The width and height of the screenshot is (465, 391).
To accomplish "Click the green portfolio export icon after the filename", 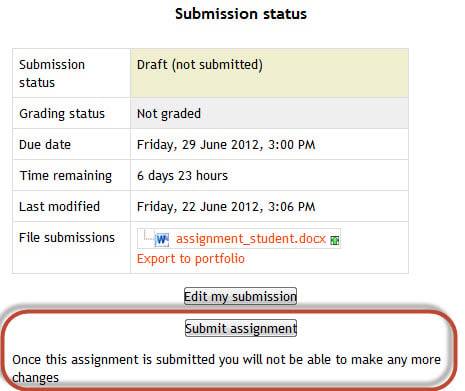I will click(334, 240).
